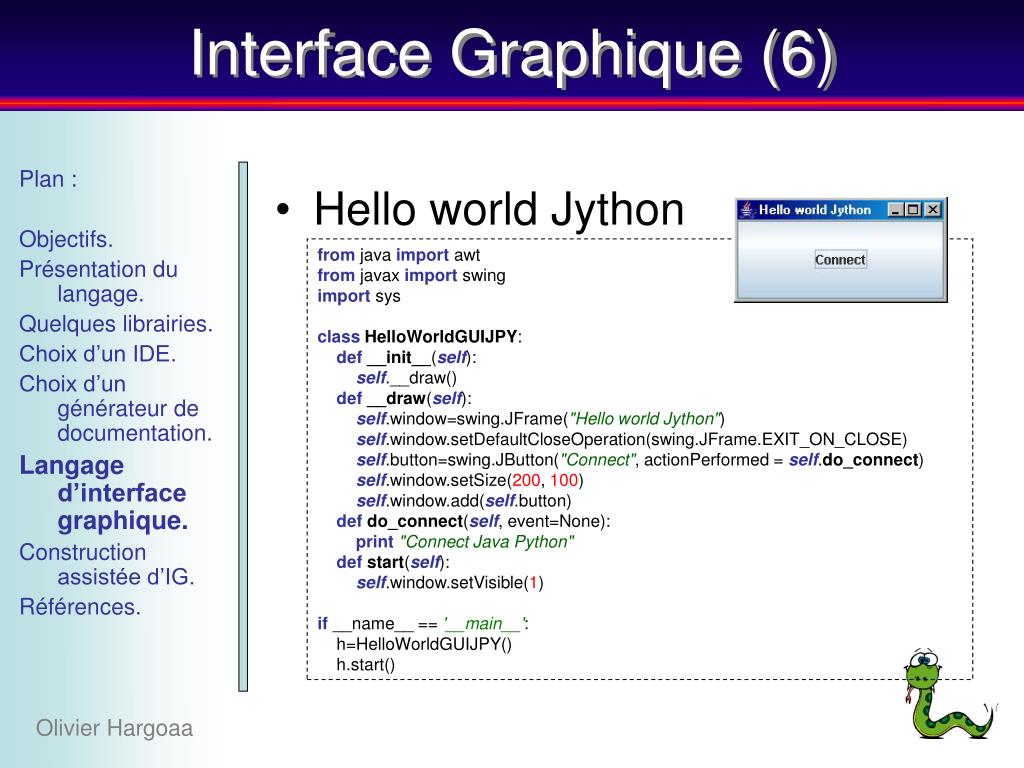Click the Interface Graphique (6) slide title
Viewport: 1024px width, 768px height.
point(513,55)
